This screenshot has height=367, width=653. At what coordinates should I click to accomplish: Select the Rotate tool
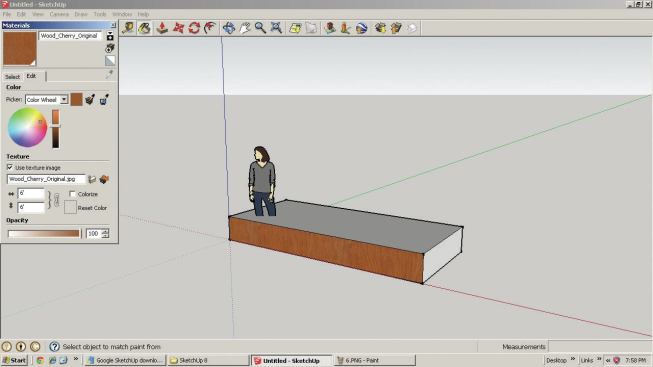tap(194, 28)
